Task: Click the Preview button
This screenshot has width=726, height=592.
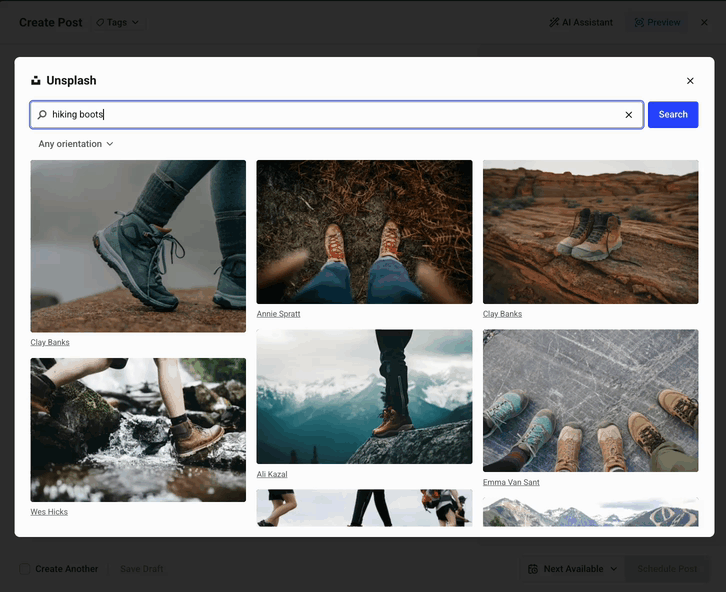Action: coord(657,22)
